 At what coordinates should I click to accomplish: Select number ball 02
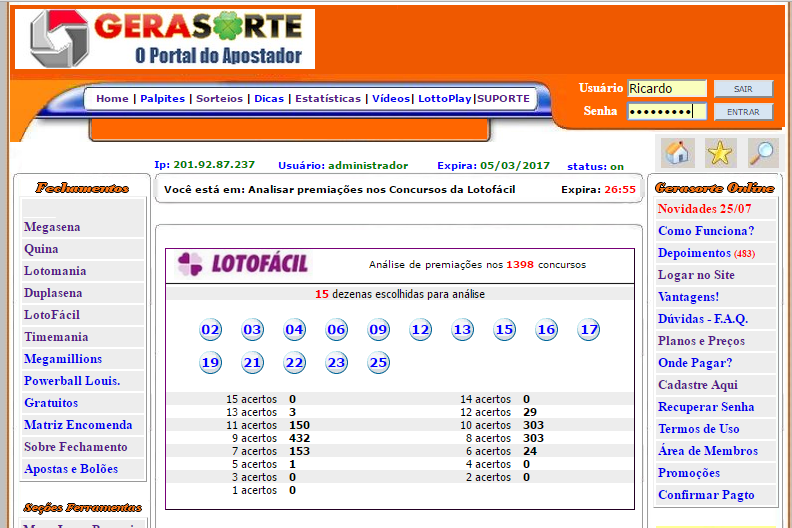tap(210, 330)
